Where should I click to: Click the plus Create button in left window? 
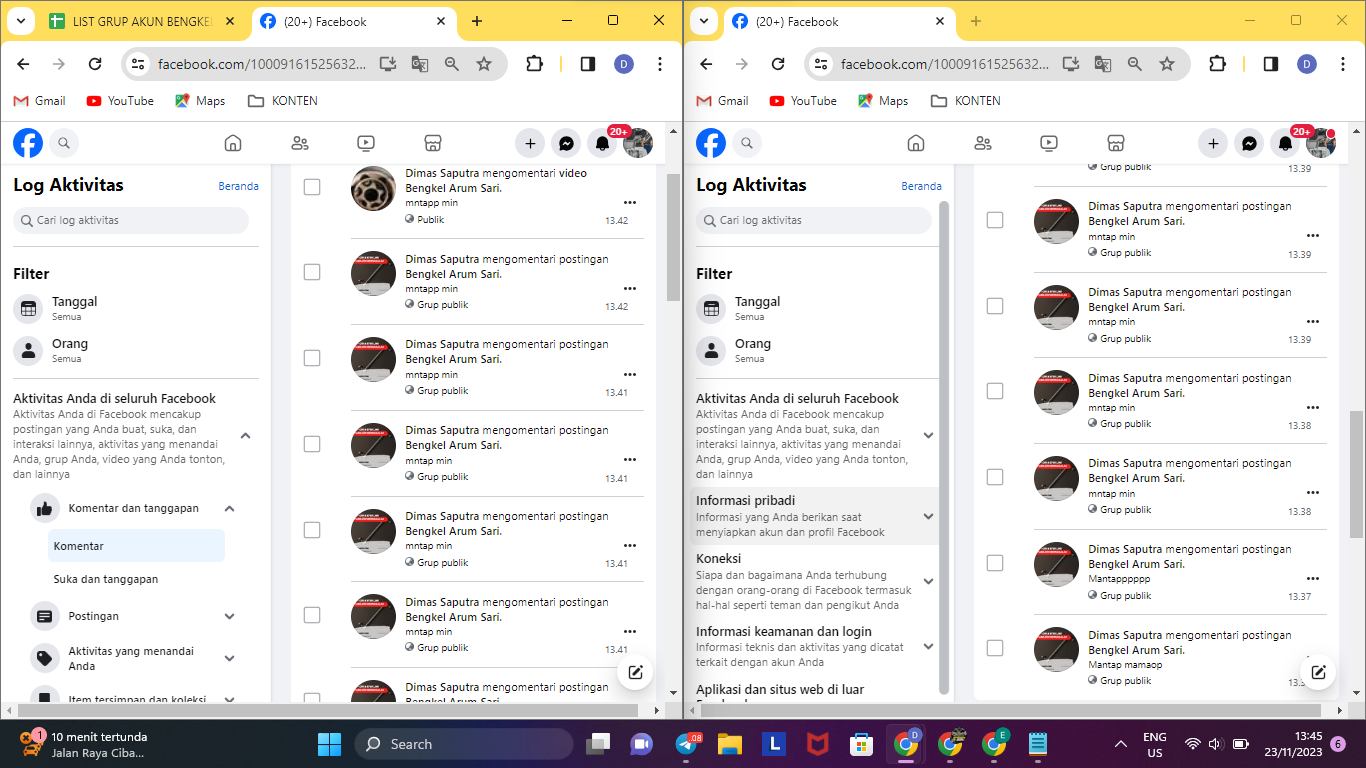[530, 143]
